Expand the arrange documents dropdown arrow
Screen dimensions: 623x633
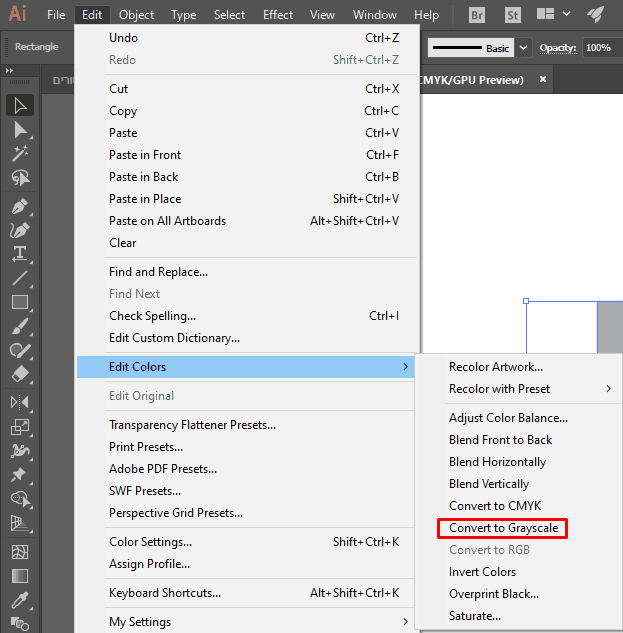tap(566, 14)
